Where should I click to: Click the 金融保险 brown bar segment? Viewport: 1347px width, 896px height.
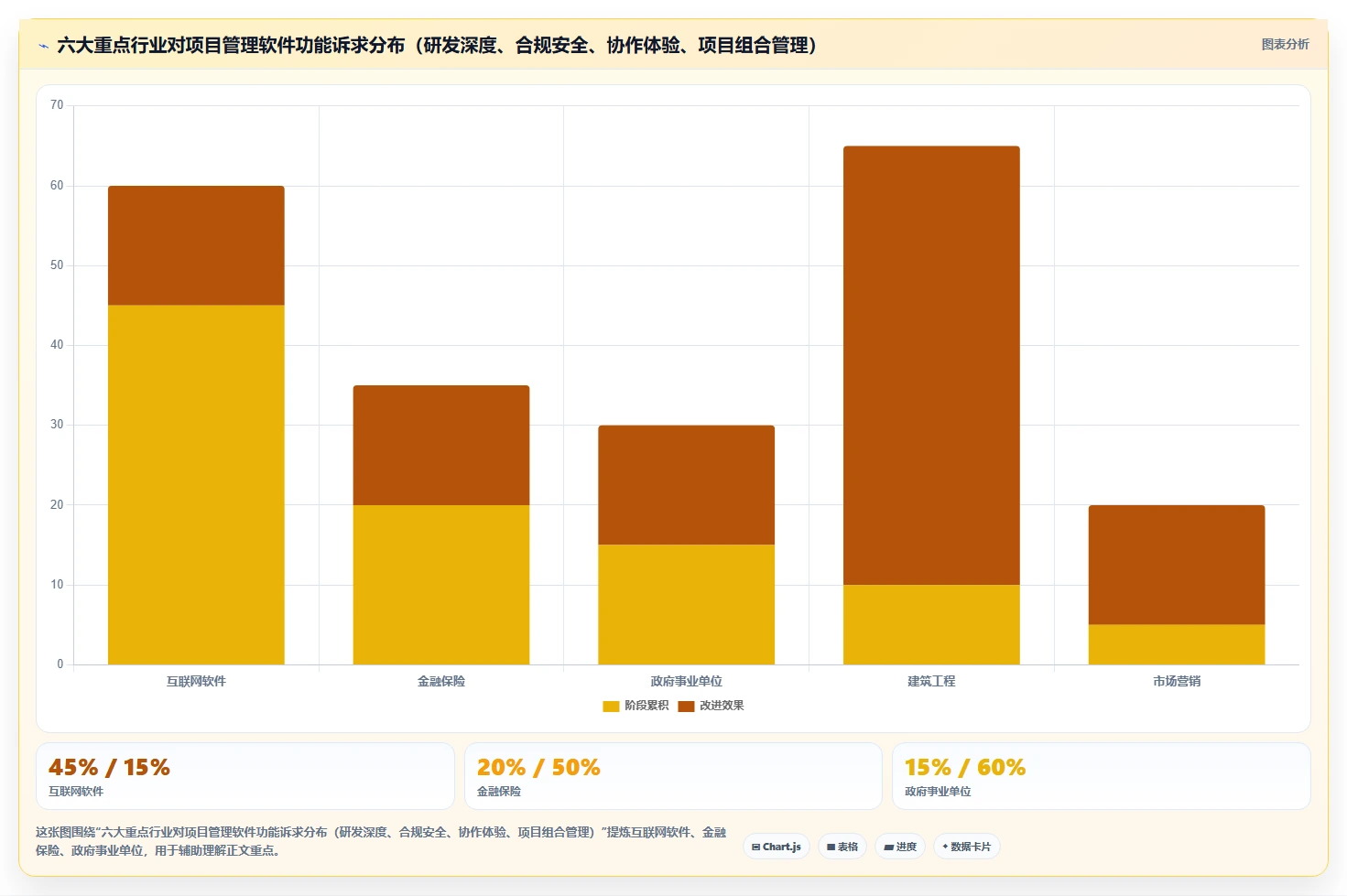pos(441,445)
